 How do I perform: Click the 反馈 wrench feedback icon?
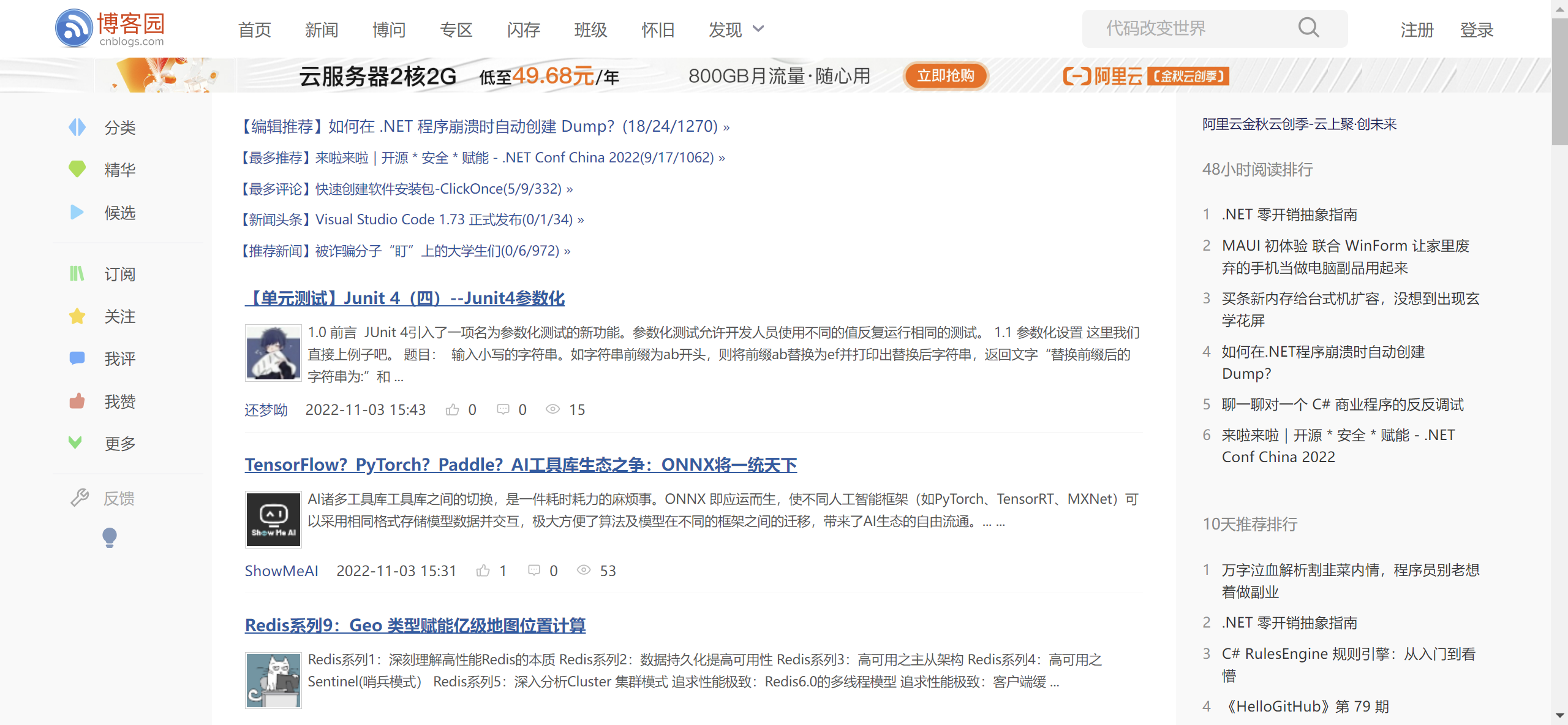[80, 498]
